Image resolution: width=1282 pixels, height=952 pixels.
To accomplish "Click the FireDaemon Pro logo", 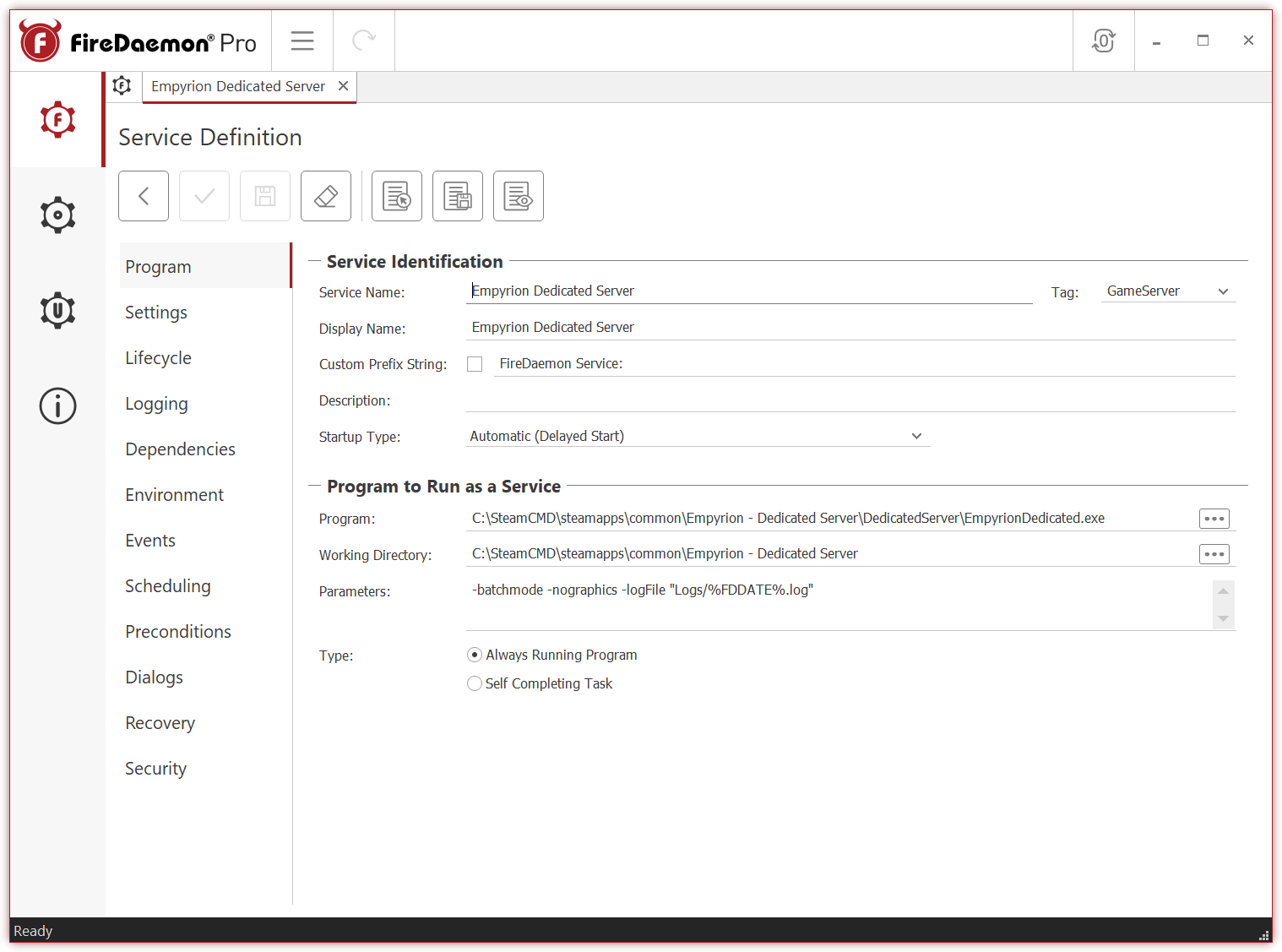I will [139, 41].
